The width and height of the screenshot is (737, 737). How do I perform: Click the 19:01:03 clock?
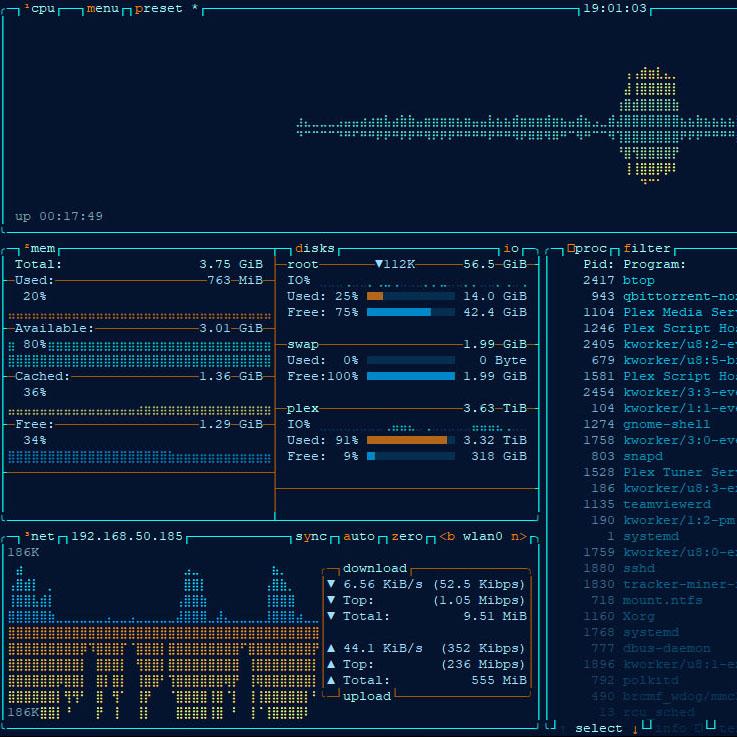[615, 8]
